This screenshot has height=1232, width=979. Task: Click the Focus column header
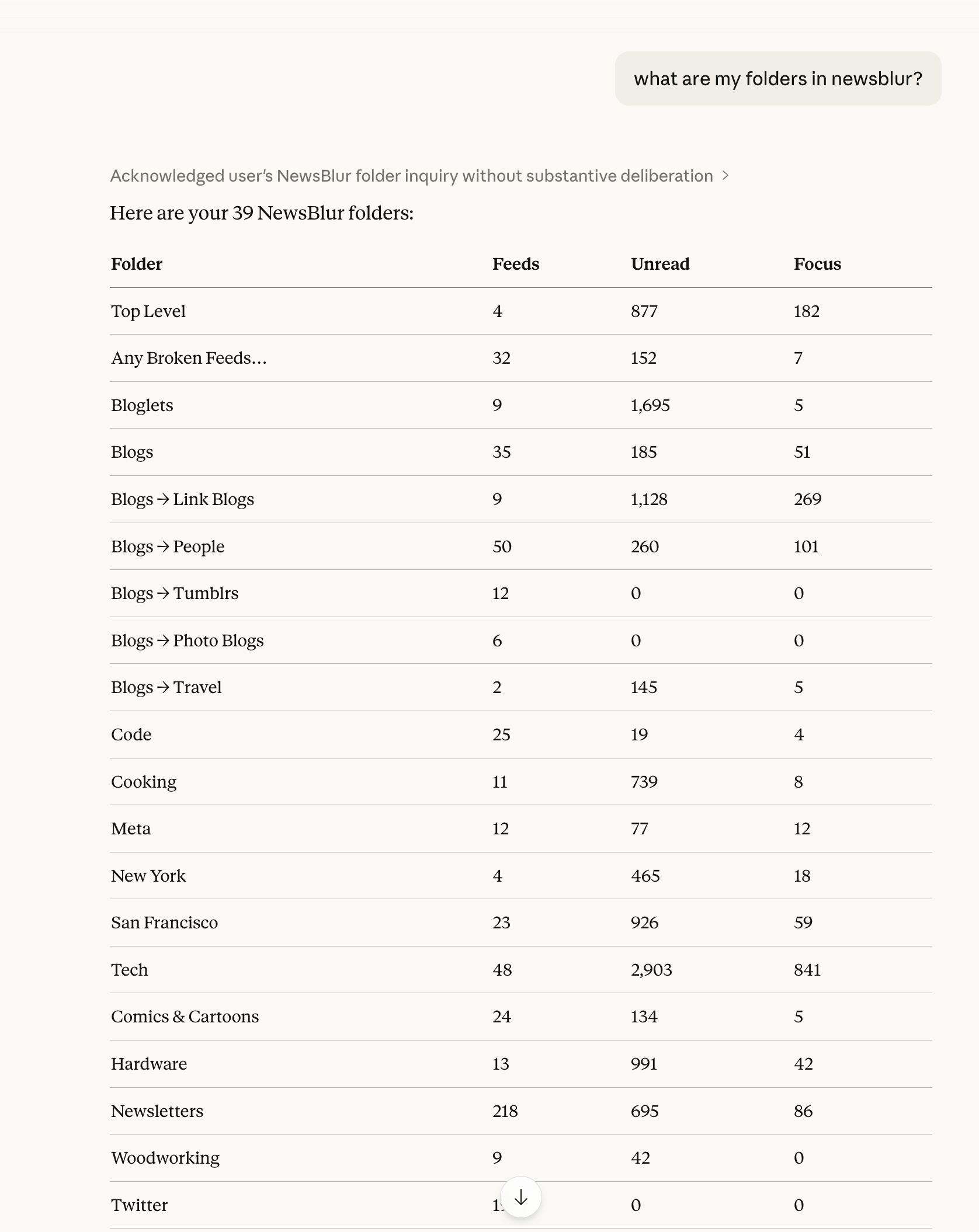tap(817, 264)
